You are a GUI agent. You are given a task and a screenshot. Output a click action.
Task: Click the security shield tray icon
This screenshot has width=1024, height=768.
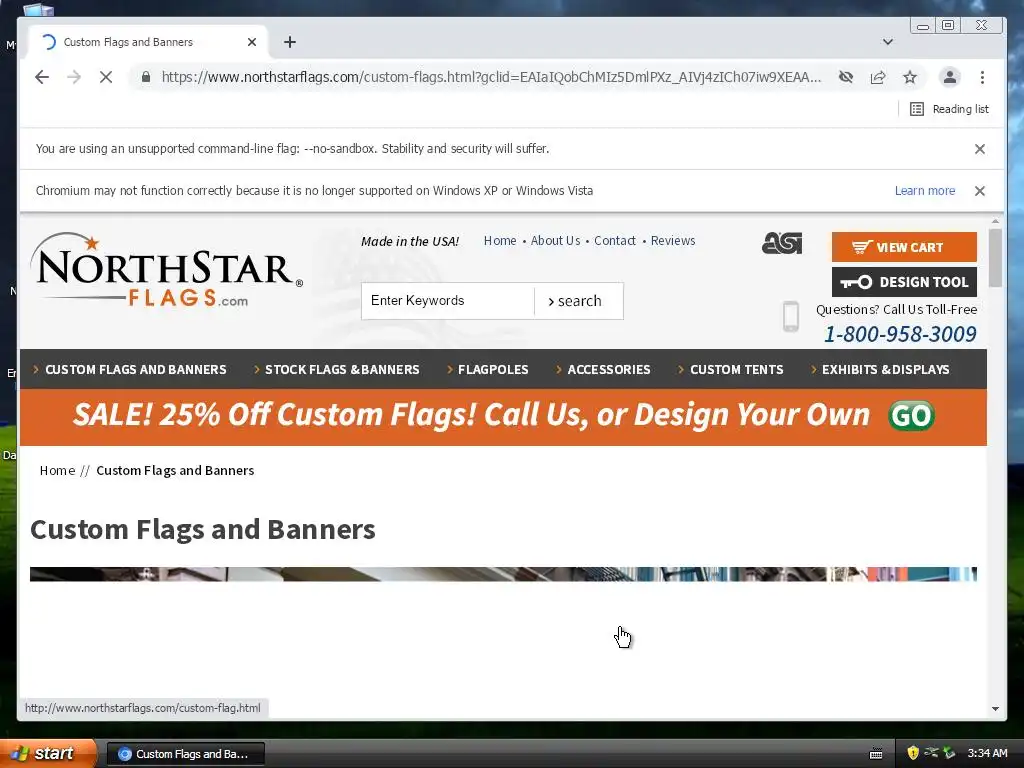click(x=913, y=754)
